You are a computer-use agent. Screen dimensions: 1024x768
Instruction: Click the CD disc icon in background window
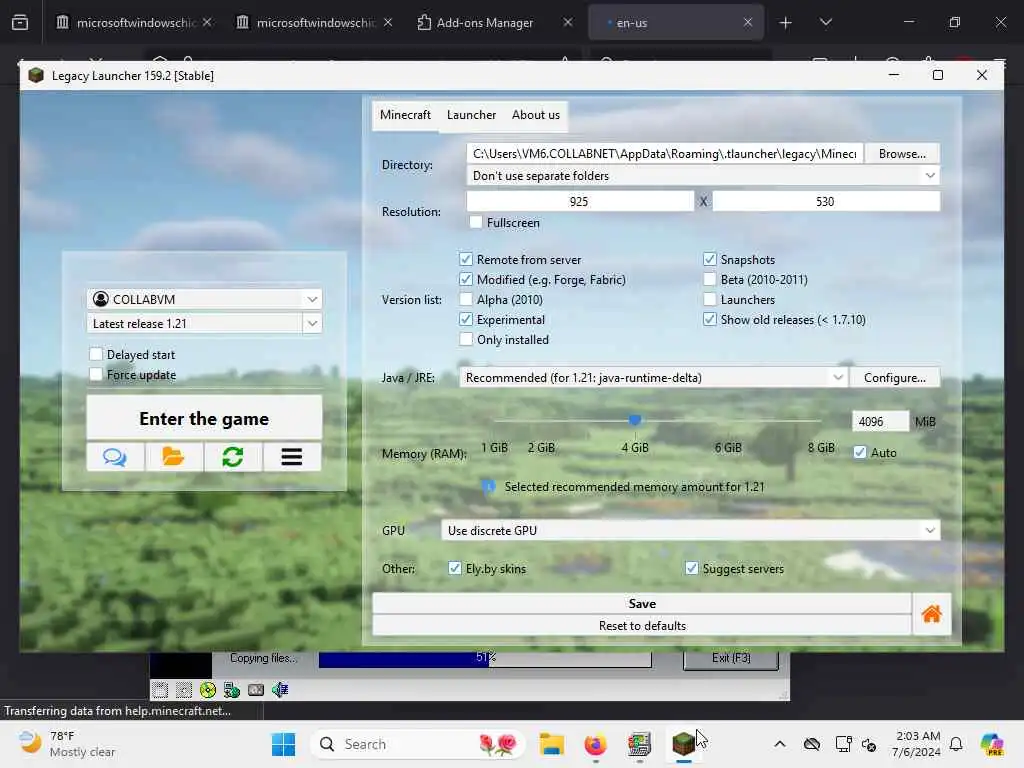[208, 690]
